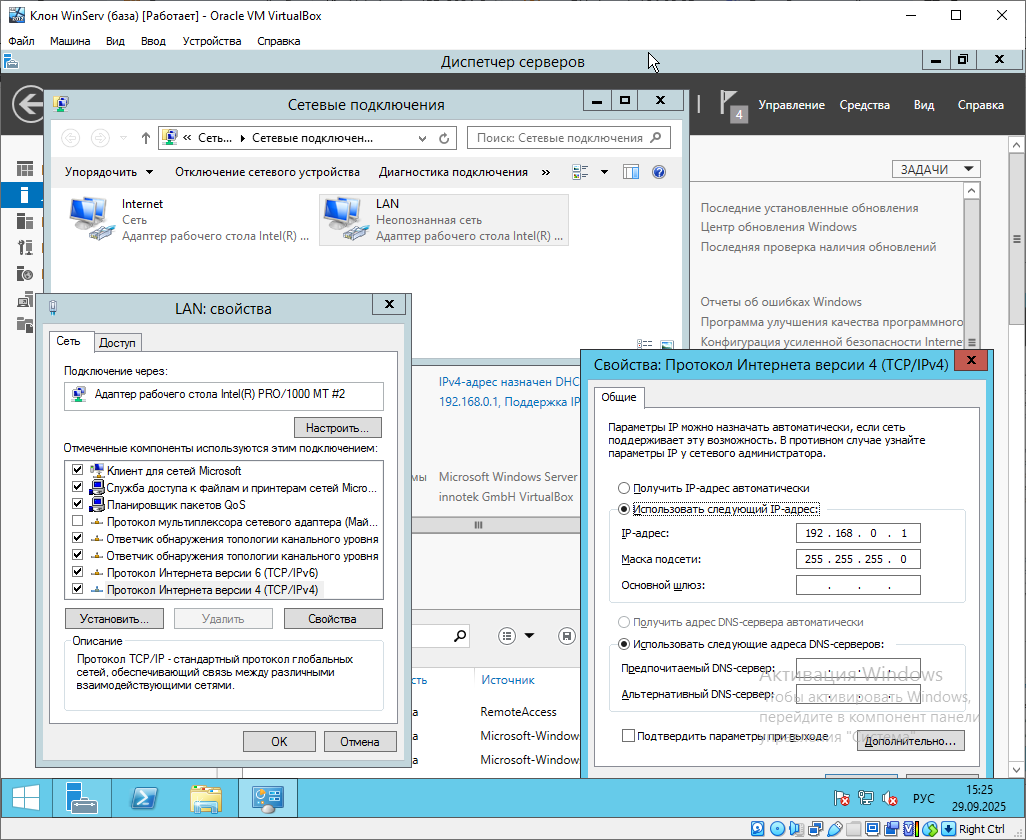Click the Настроить button

coord(338,428)
